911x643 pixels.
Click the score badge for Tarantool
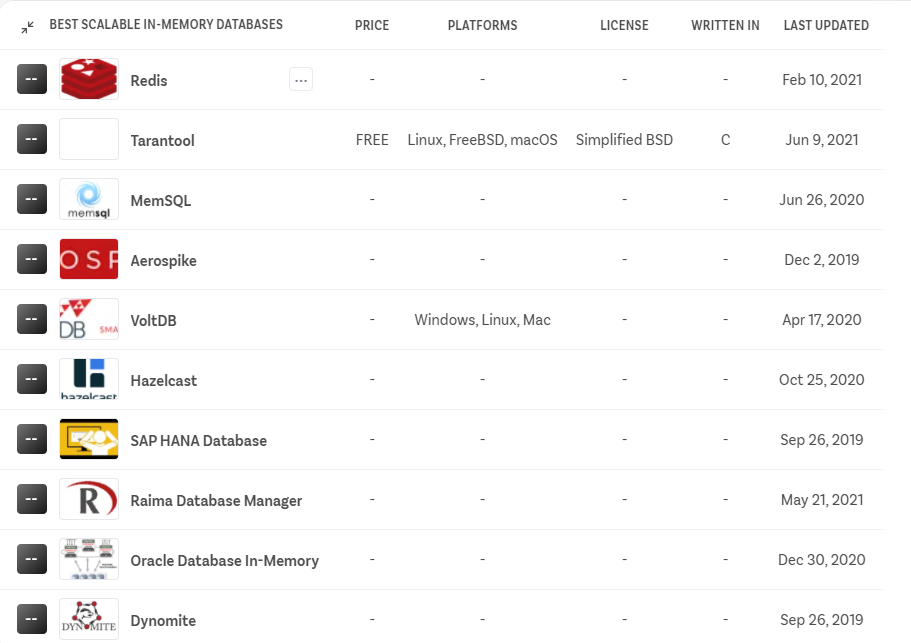click(x=32, y=139)
